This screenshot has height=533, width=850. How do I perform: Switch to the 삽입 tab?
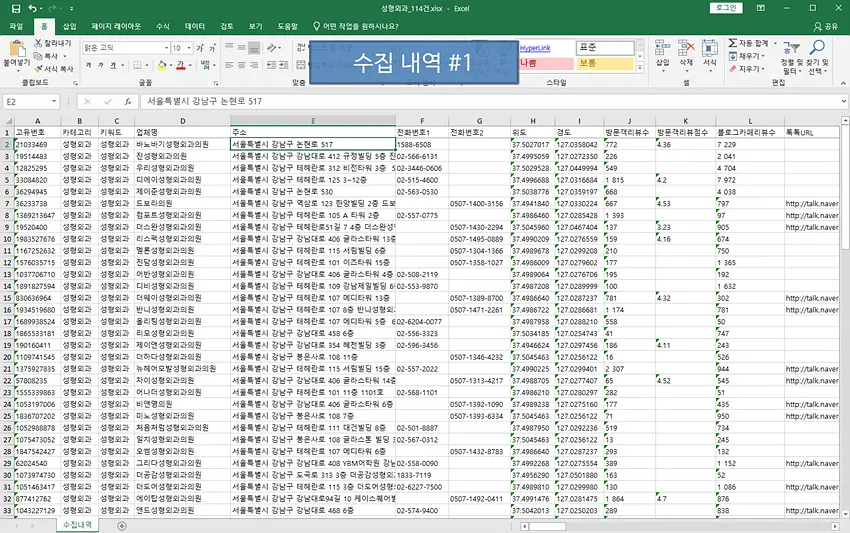(69, 26)
